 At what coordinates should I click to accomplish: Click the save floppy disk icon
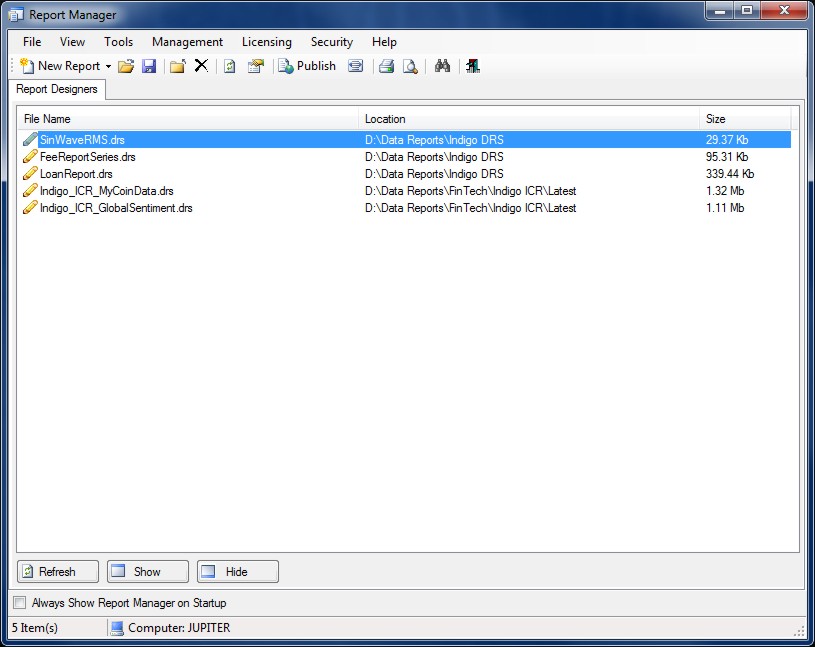[149, 66]
